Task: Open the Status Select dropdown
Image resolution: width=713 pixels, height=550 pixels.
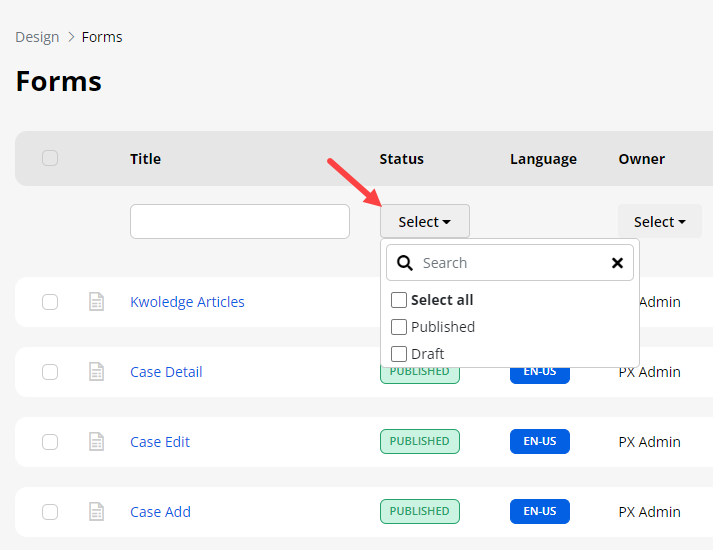Action: [x=424, y=222]
